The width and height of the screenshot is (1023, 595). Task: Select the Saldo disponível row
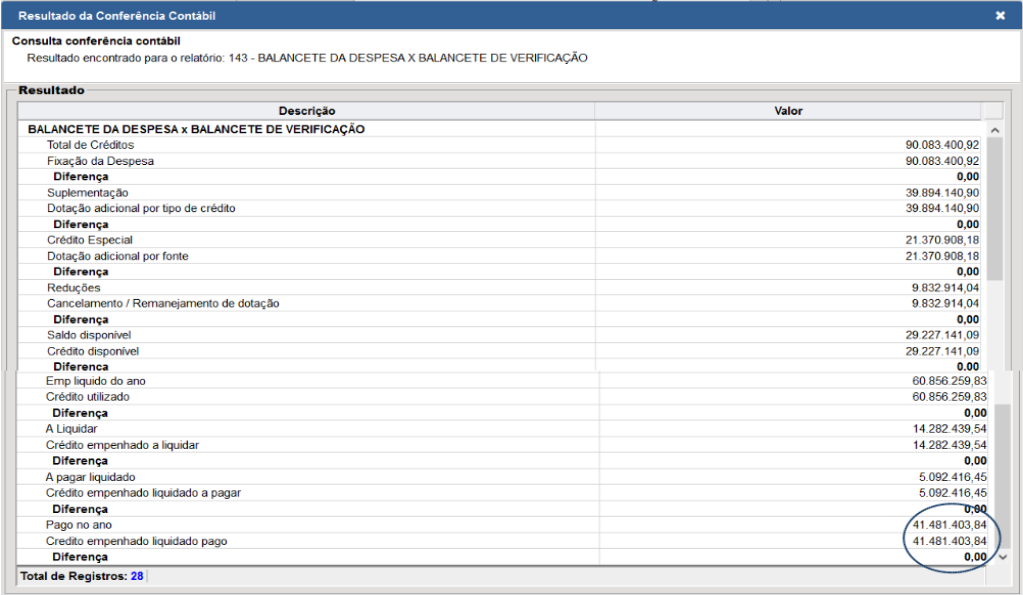click(x=499, y=335)
